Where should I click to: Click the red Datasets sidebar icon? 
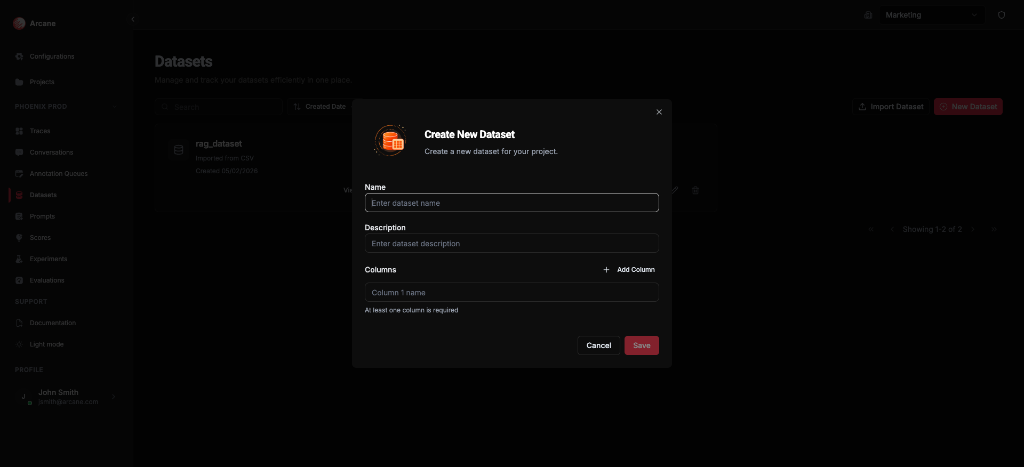tap(19, 195)
